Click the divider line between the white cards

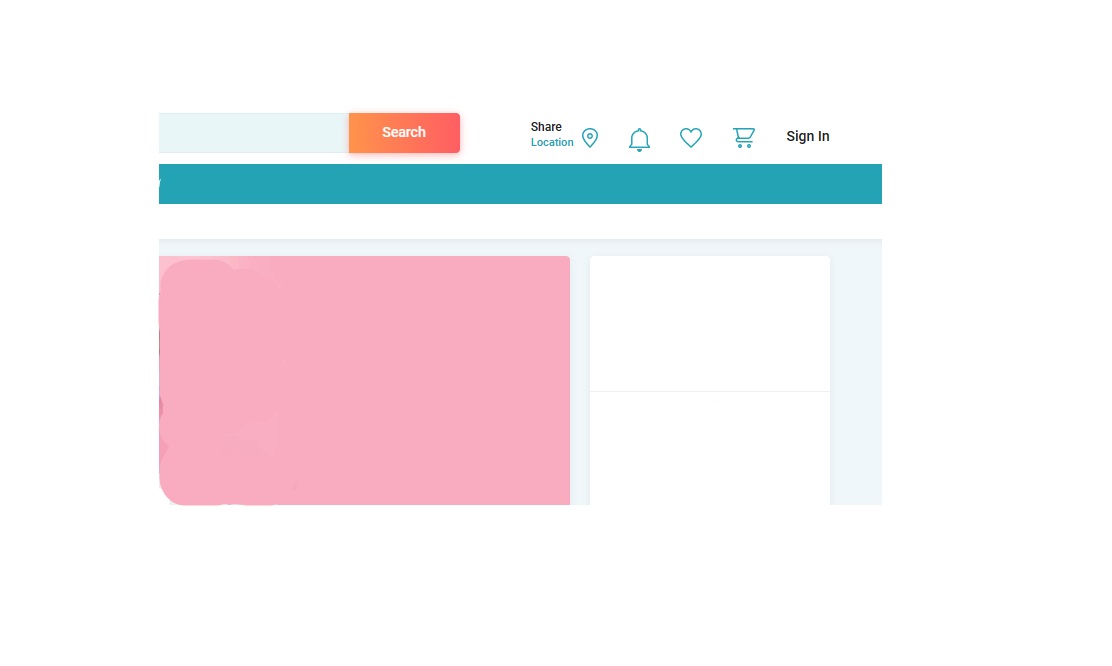[x=709, y=391]
